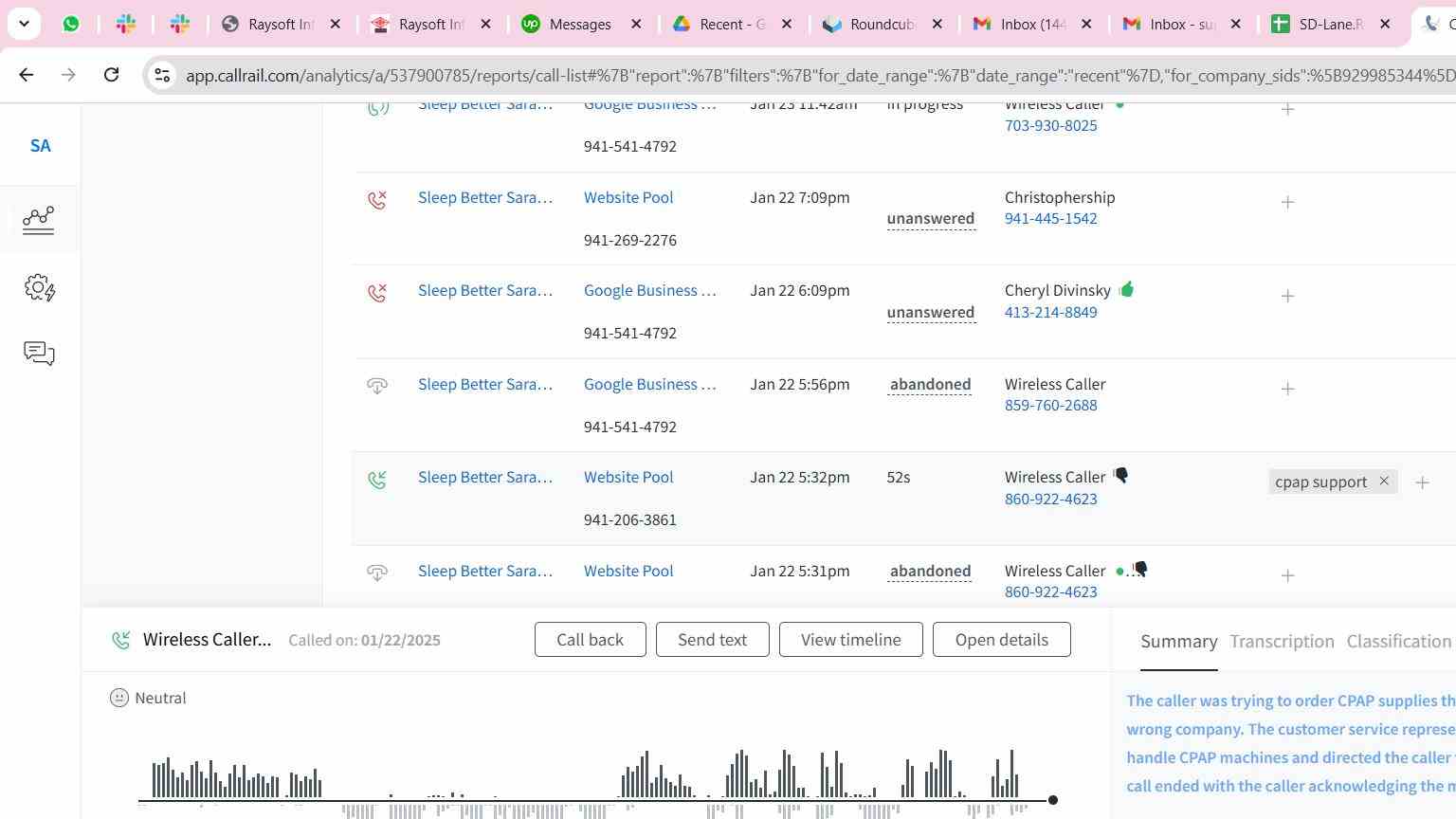Open the Analytics reports sidebar icon
Viewport: 1456px width, 819px height.
point(39,220)
